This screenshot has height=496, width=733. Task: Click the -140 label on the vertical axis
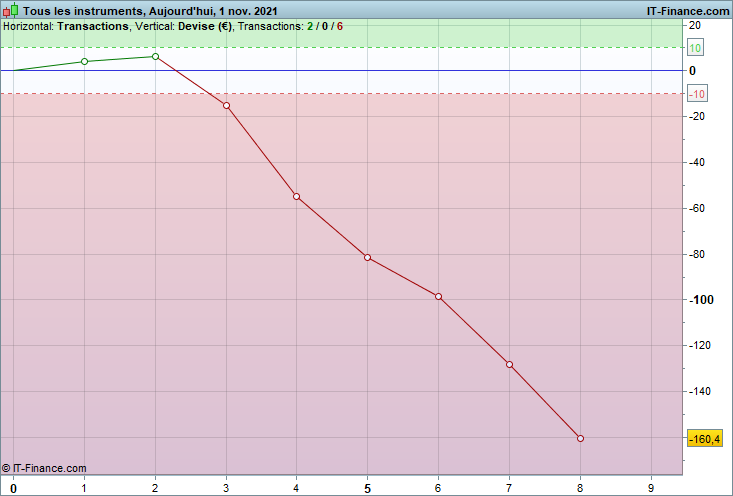pyautogui.click(x=701, y=391)
